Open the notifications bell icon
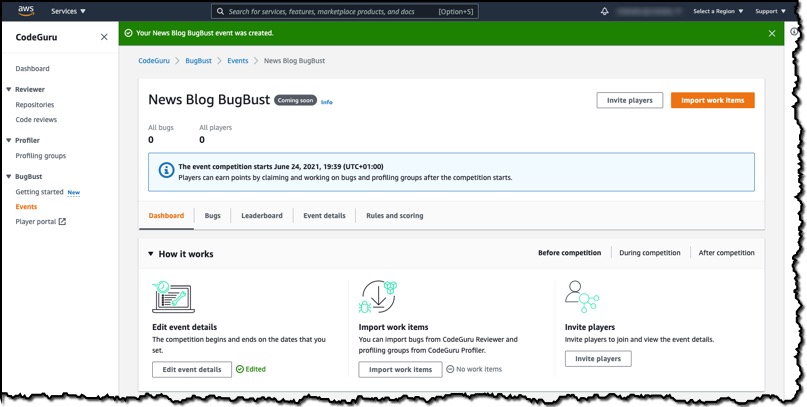Image resolution: width=807 pixels, height=407 pixels. coord(605,11)
